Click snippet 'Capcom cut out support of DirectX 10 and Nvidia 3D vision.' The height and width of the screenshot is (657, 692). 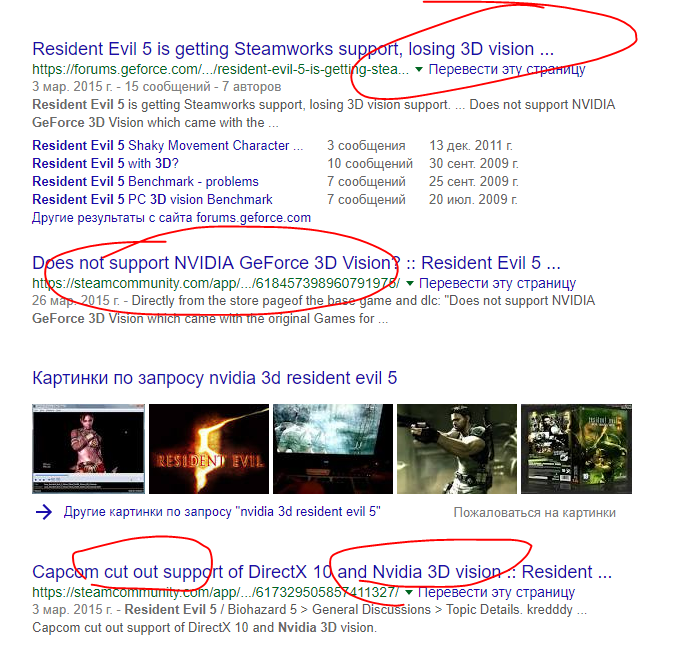pyautogui.click(x=204, y=628)
